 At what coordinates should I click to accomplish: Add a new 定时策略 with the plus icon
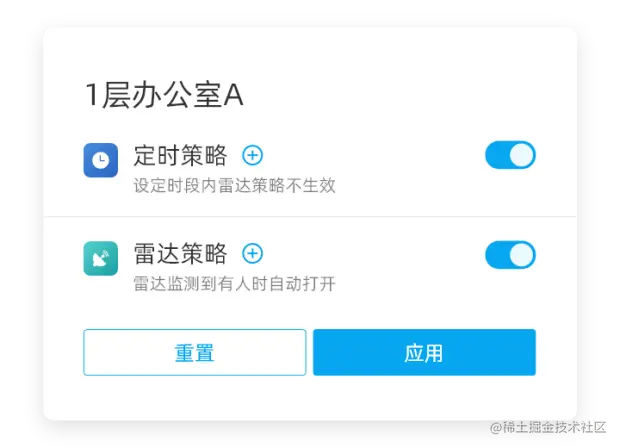pos(252,155)
